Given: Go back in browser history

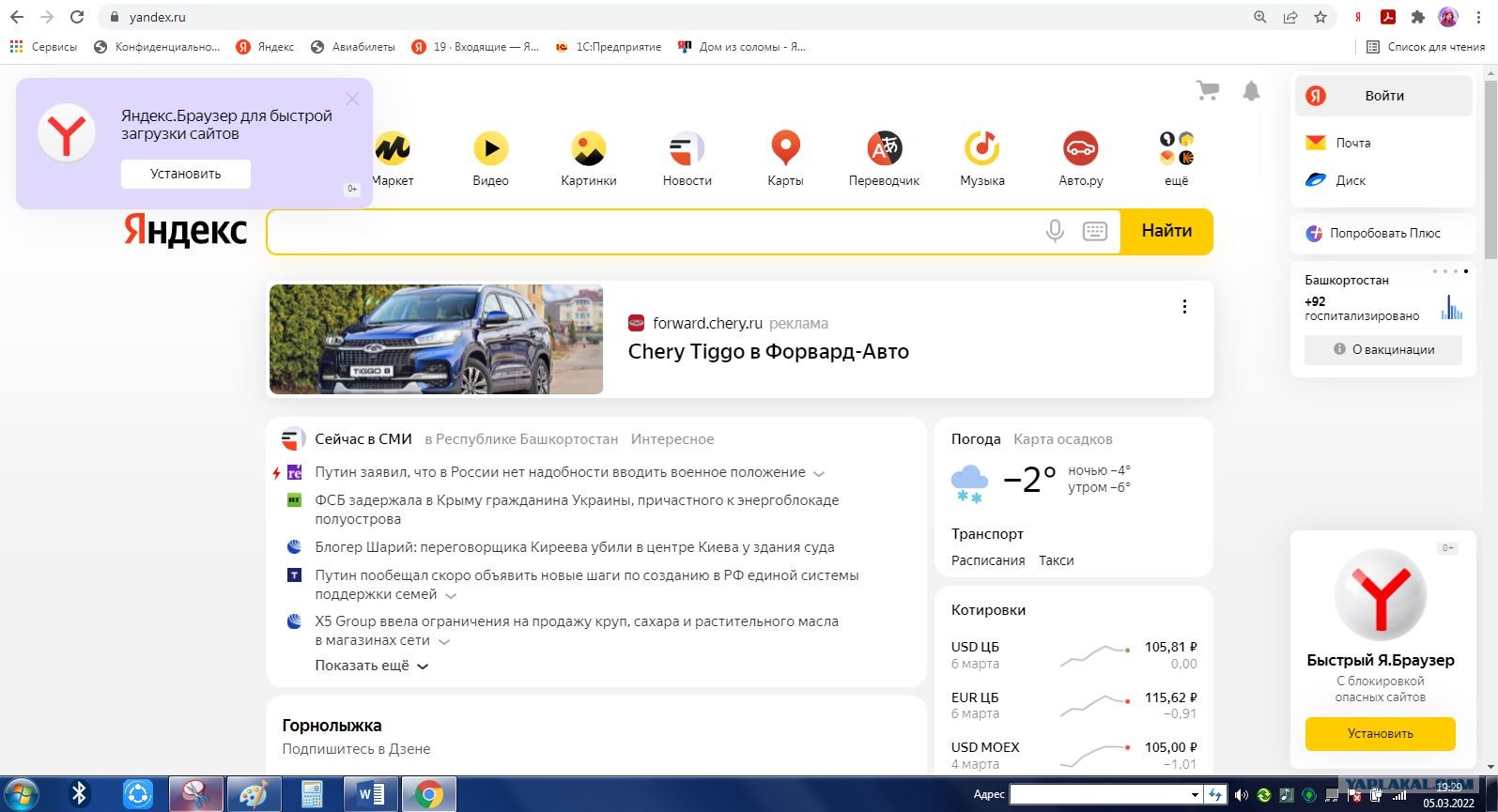Looking at the screenshot, I should pos(17,17).
